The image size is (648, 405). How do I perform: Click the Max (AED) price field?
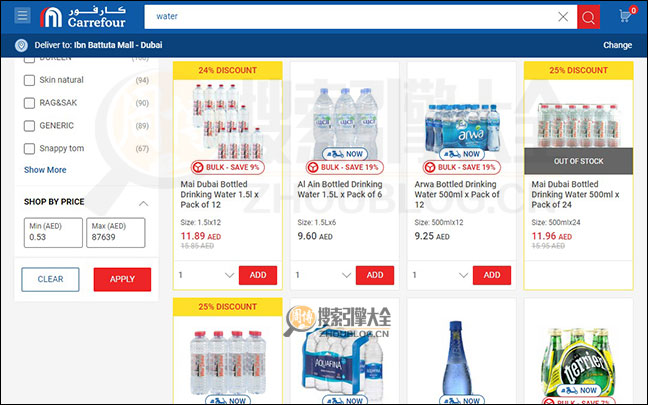click(x=116, y=233)
